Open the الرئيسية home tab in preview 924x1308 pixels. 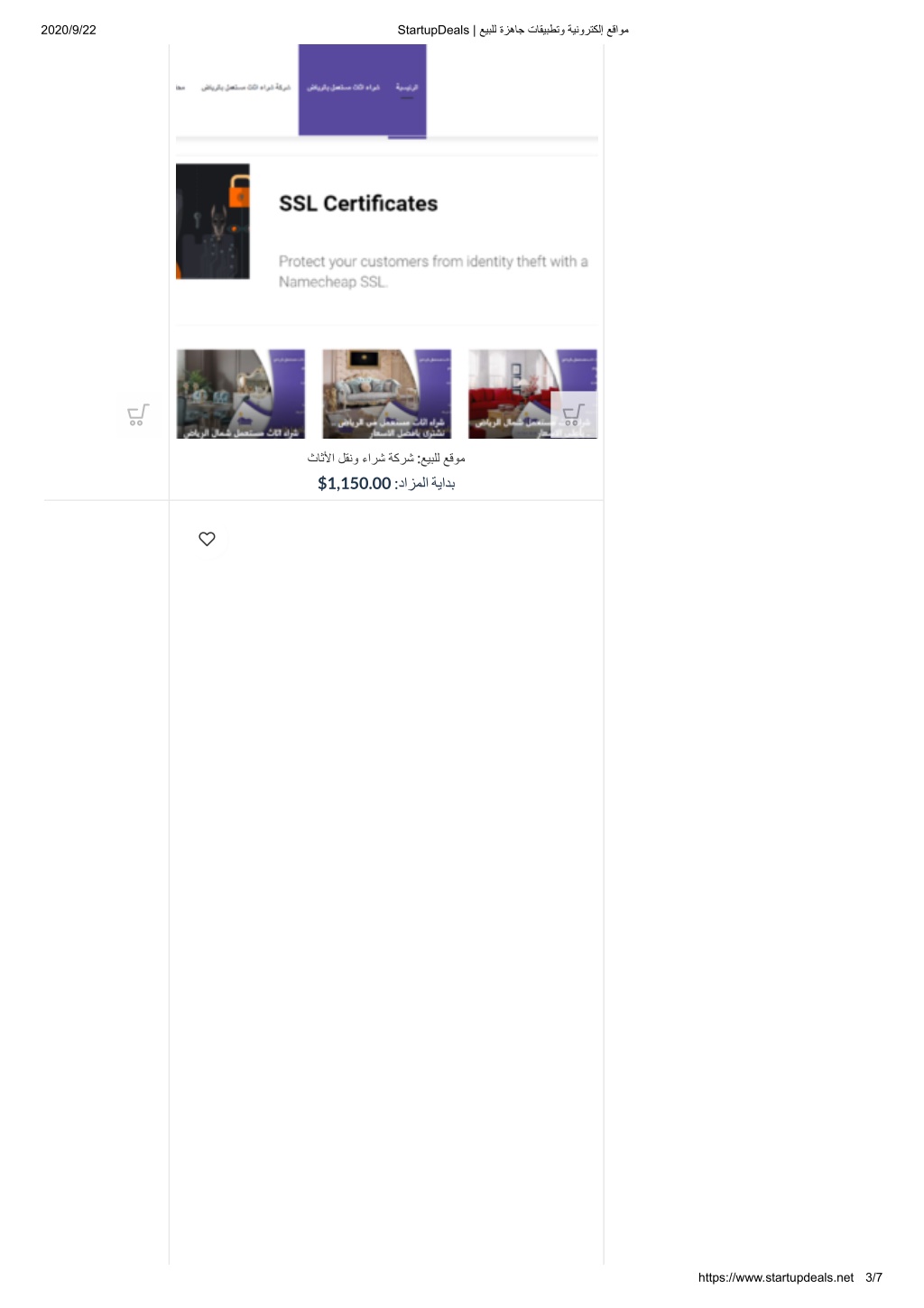[x=407, y=88]
